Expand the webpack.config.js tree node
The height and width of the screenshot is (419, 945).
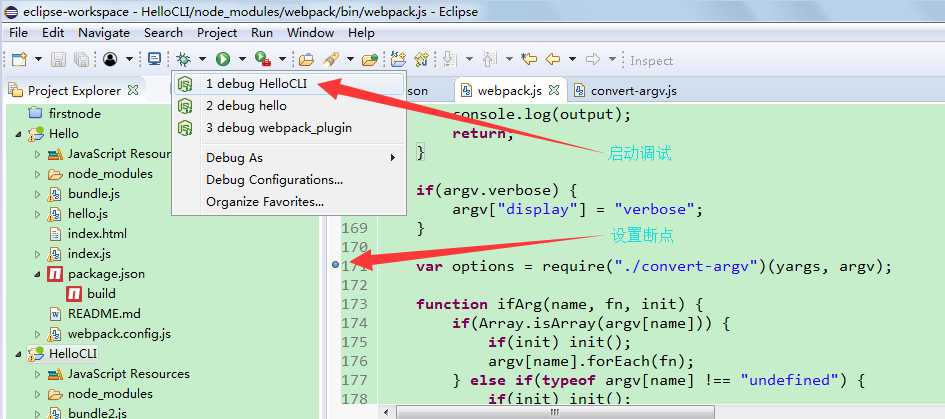(x=37, y=334)
